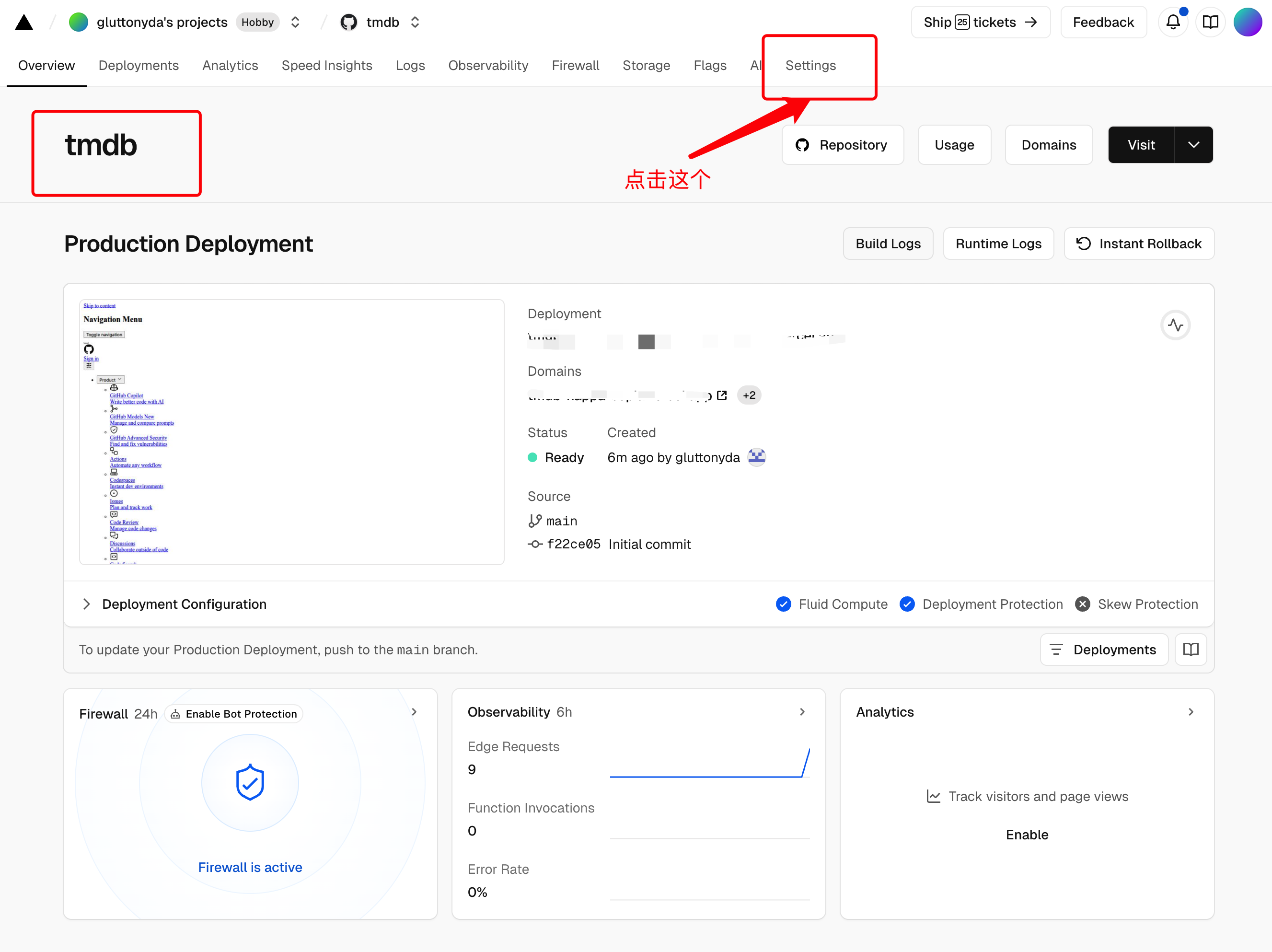Click the commit icon beside f22ce05
The width and height of the screenshot is (1272, 952).
[x=535, y=544]
